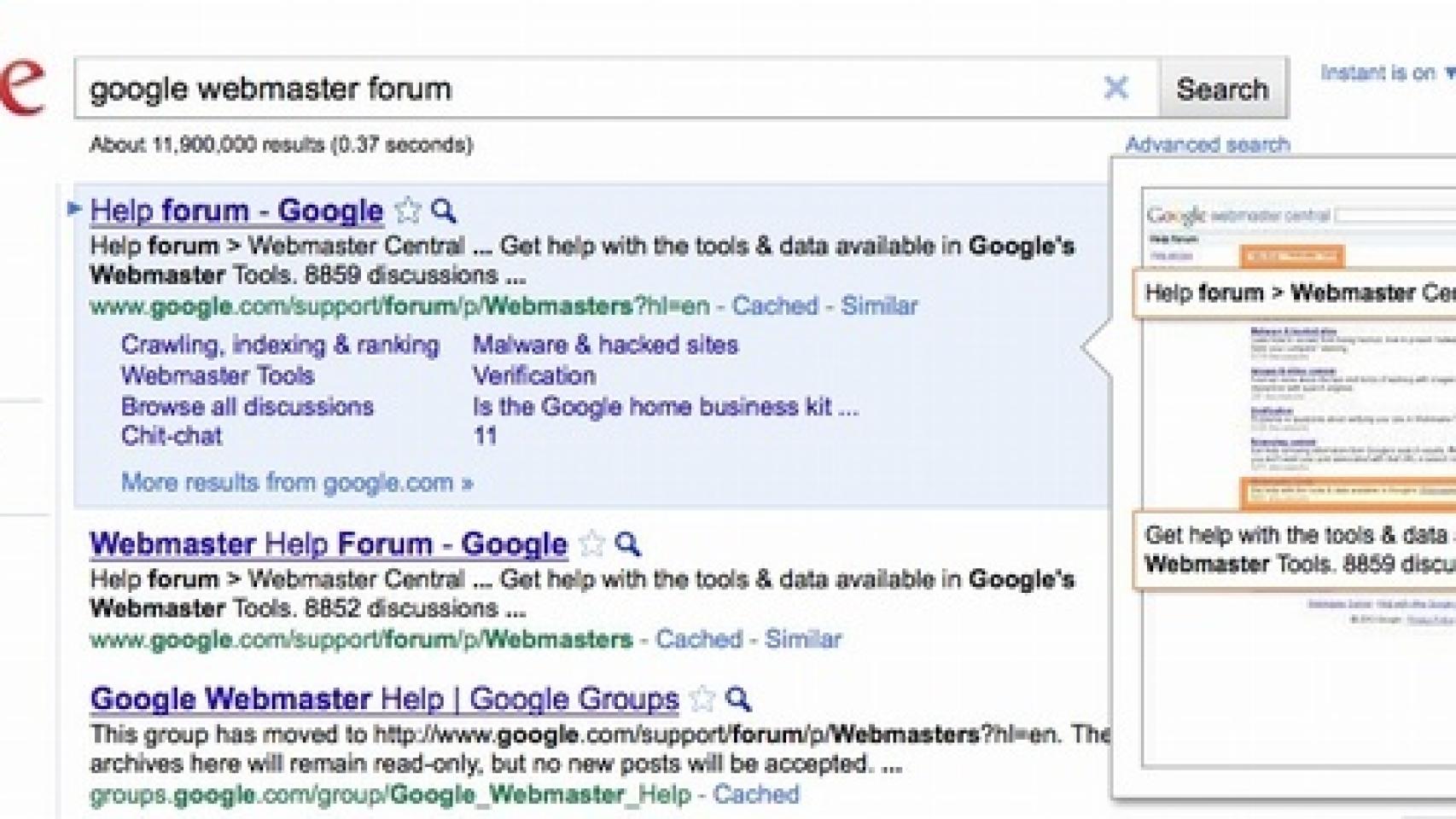Star the Help forum - Google result
Viewport: 1456px width, 819px height.
click(x=408, y=210)
